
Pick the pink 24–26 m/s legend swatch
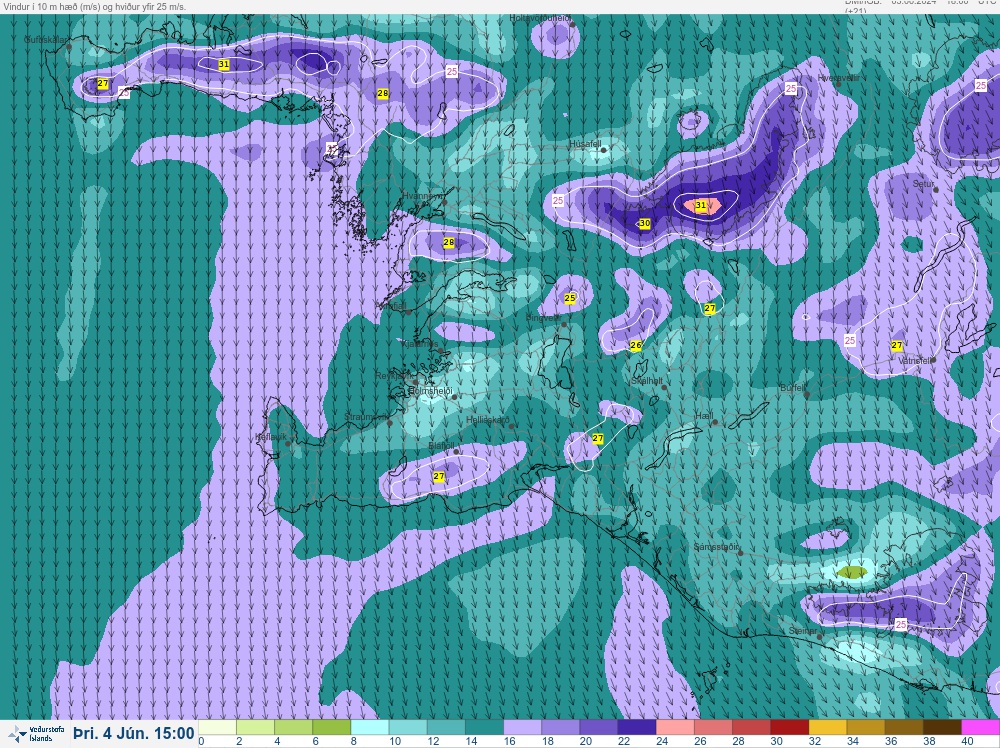click(675, 728)
